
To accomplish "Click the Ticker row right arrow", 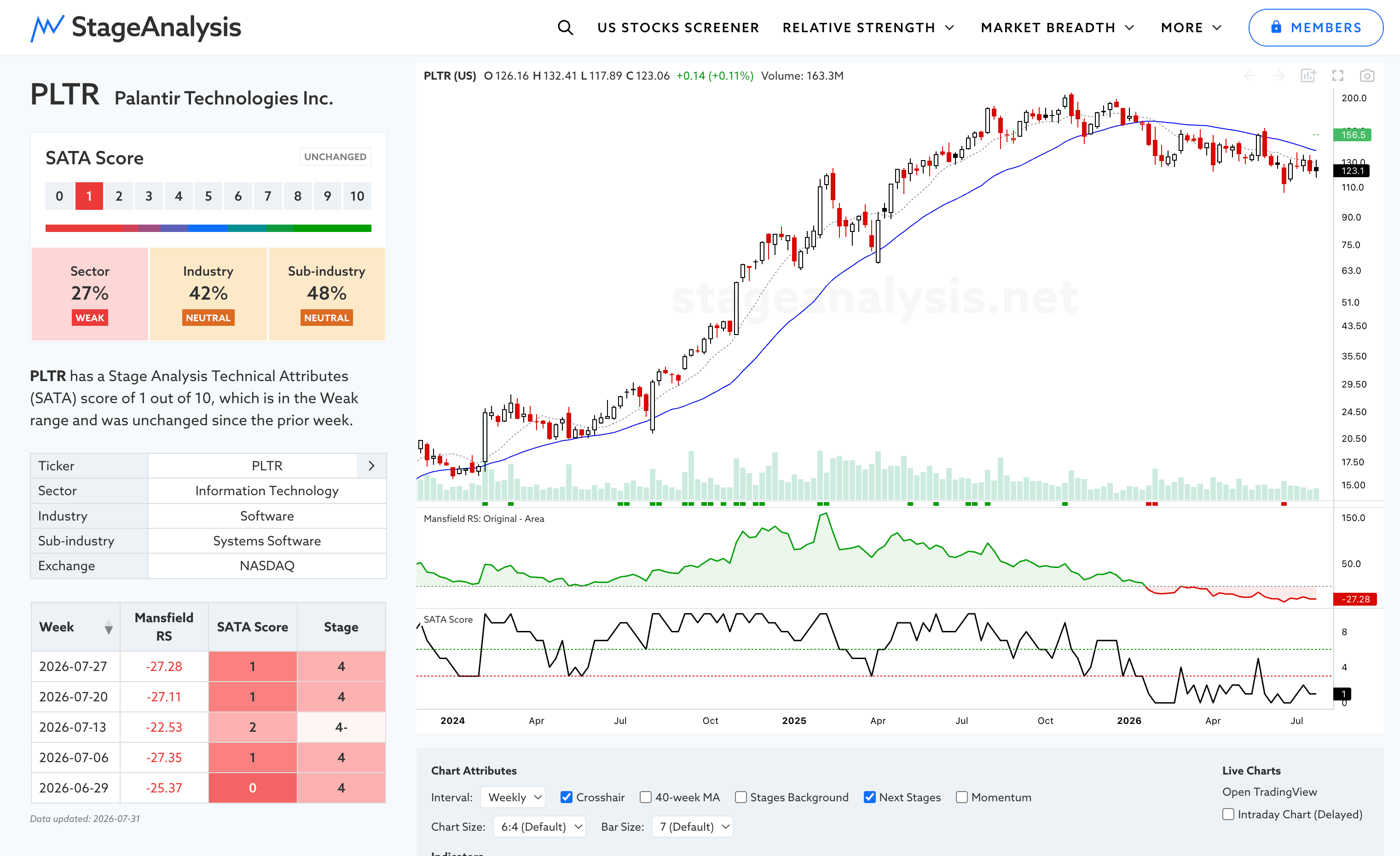I will [x=371, y=466].
